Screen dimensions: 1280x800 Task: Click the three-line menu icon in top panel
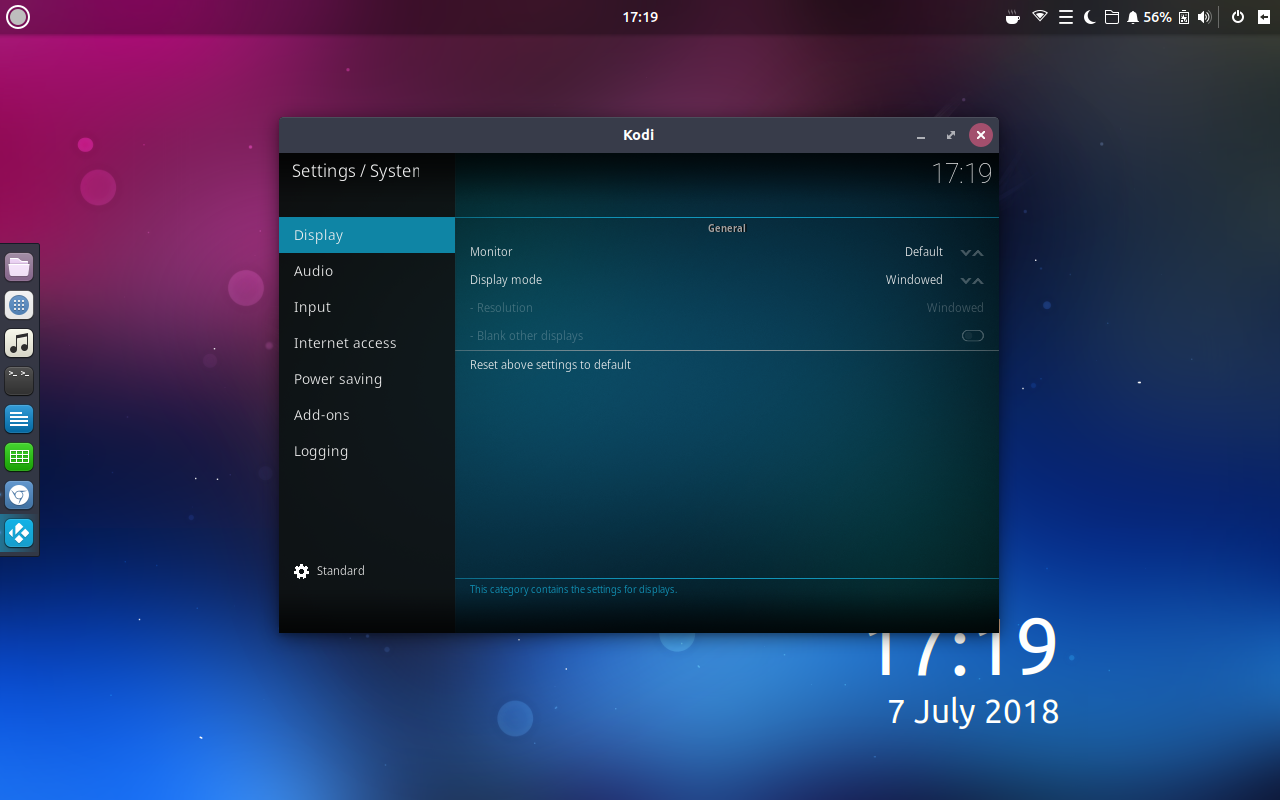click(1066, 17)
